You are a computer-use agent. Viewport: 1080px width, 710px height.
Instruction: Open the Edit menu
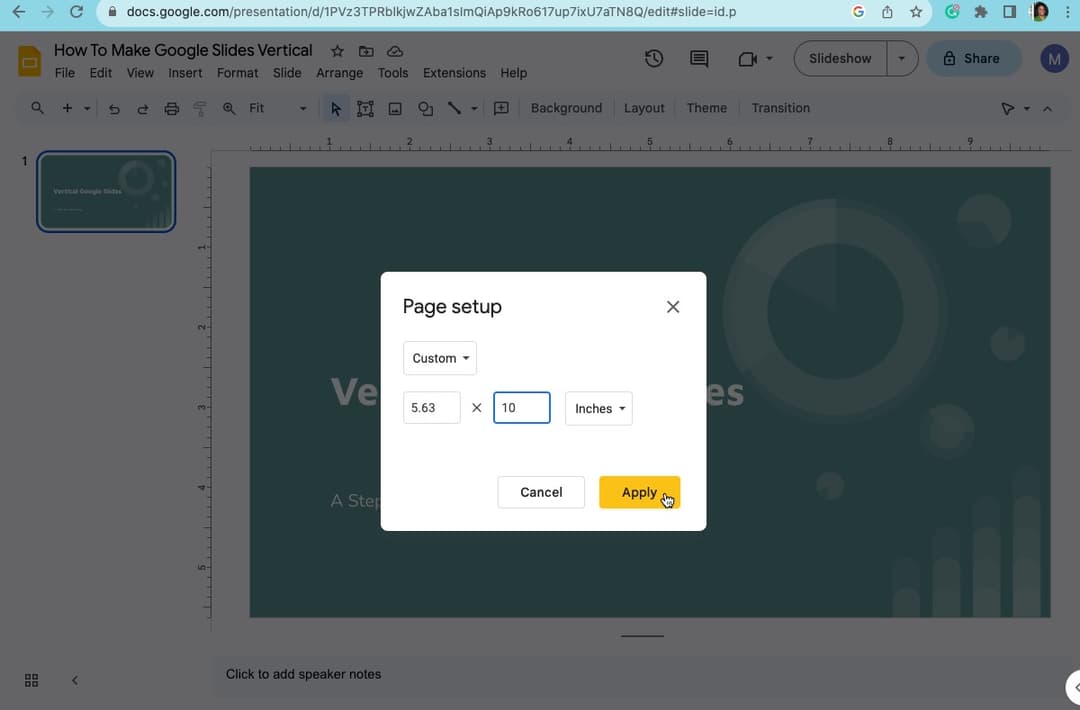pos(101,73)
